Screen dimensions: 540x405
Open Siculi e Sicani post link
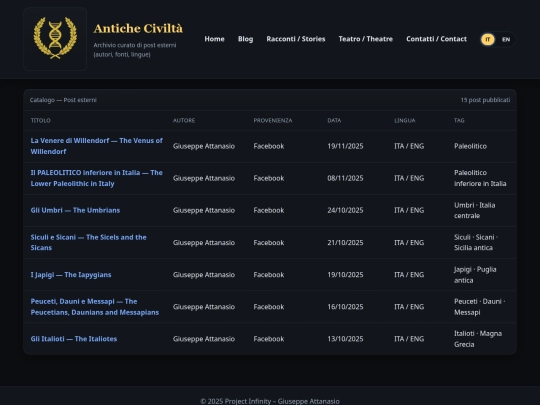point(88,242)
